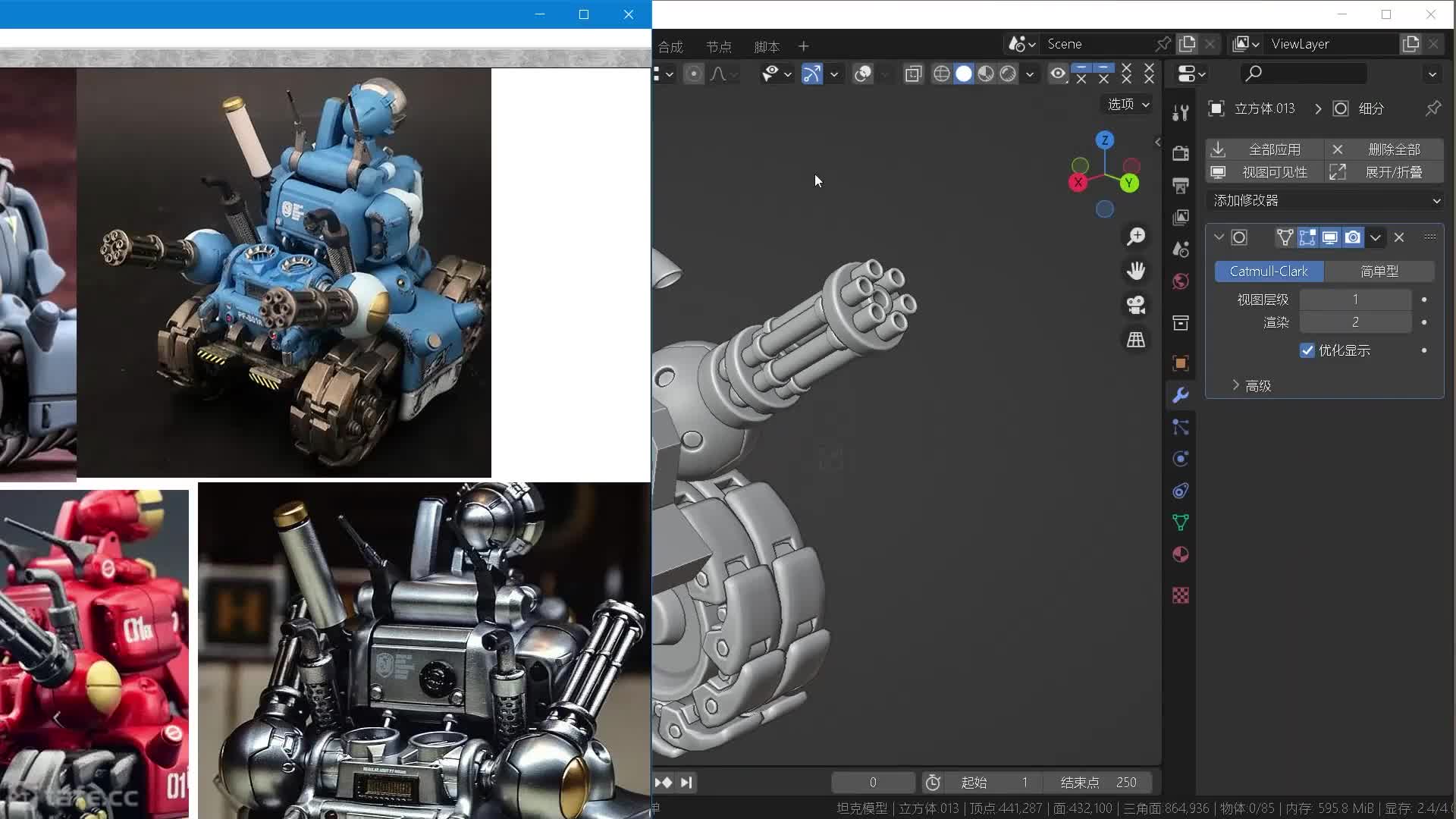Select the 简单型 subdivision type
Screen dimensions: 1456x819
(1379, 271)
